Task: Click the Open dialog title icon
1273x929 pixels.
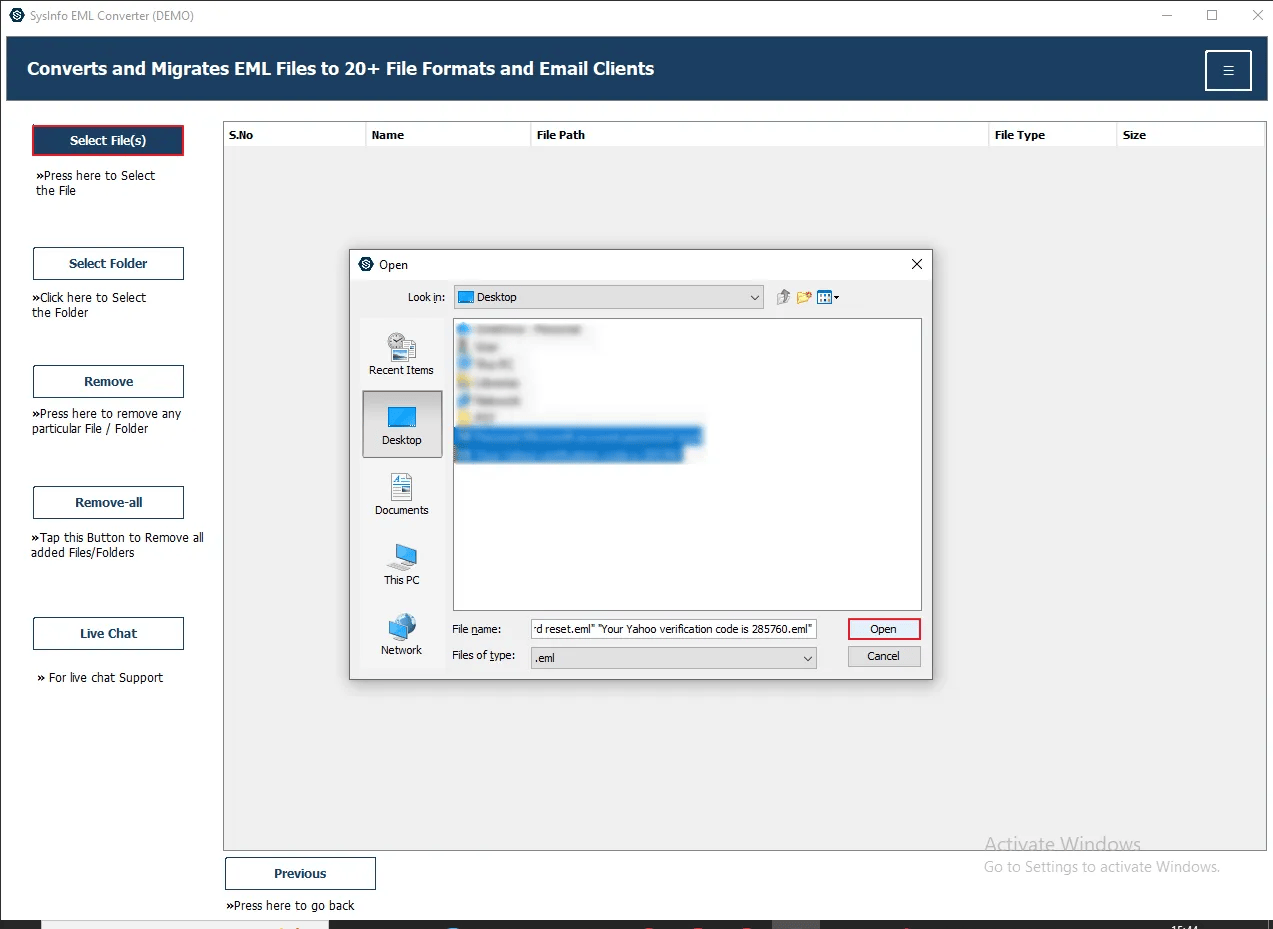Action: coord(366,264)
